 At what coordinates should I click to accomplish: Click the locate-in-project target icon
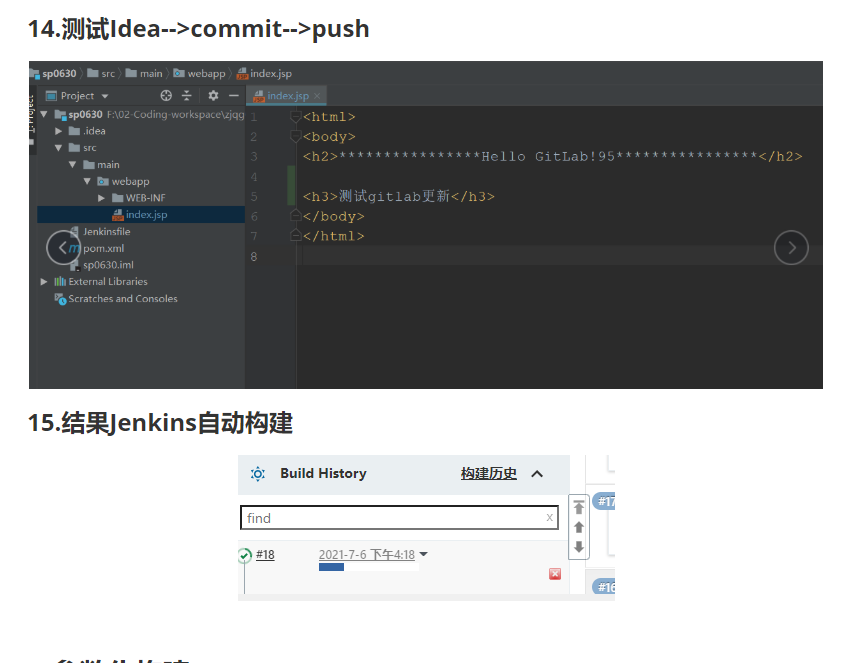click(x=166, y=96)
